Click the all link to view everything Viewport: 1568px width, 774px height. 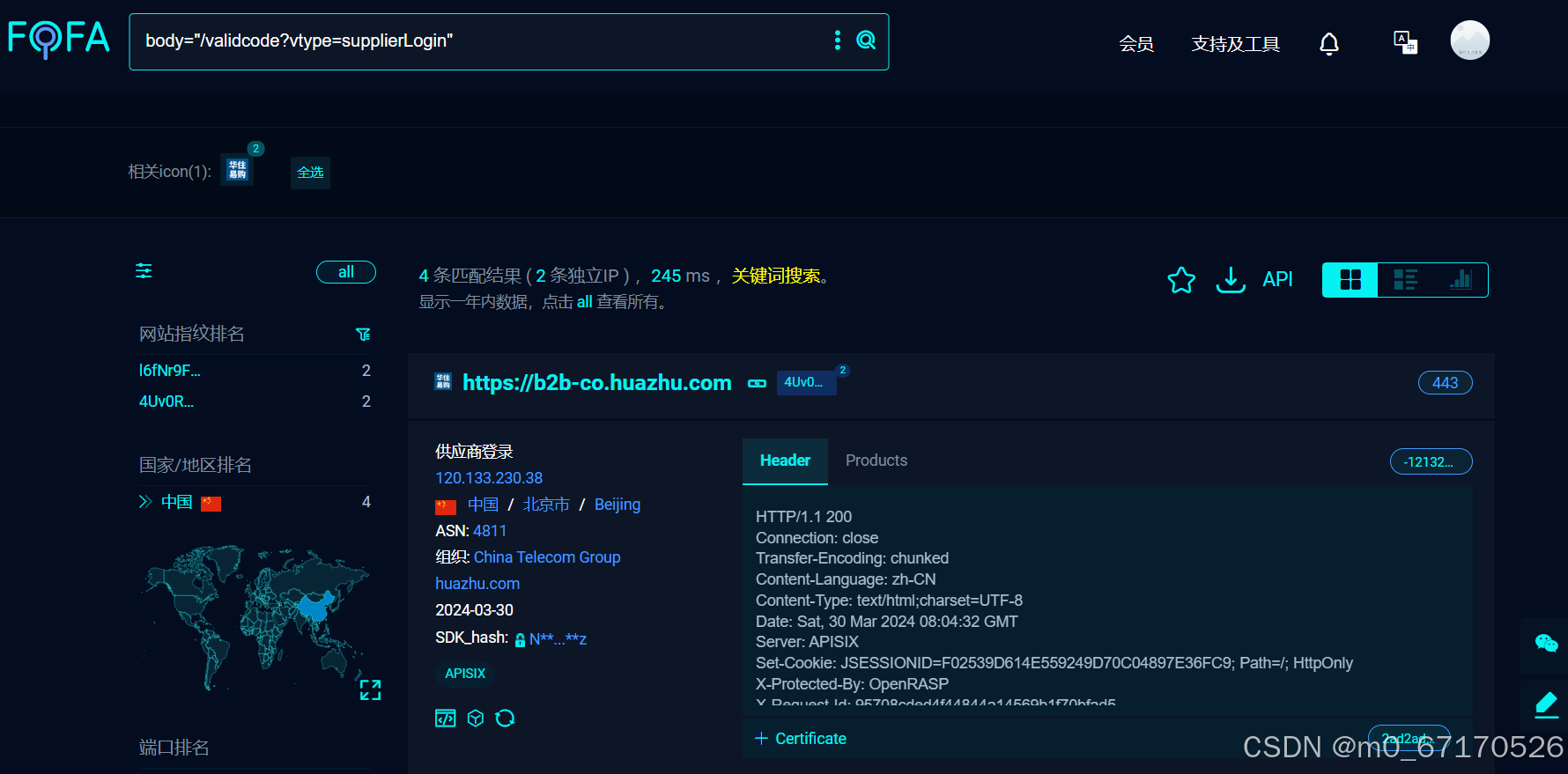(x=585, y=302)
